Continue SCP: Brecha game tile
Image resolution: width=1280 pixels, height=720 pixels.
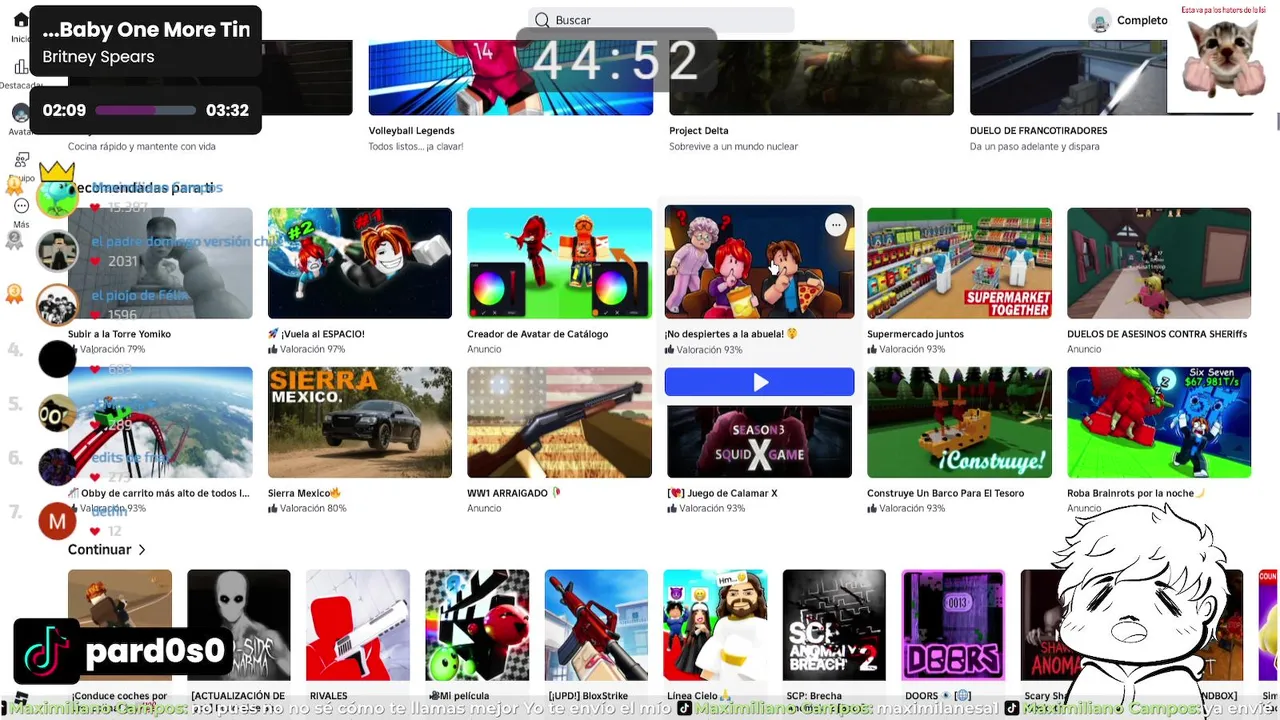coord(834,625)
